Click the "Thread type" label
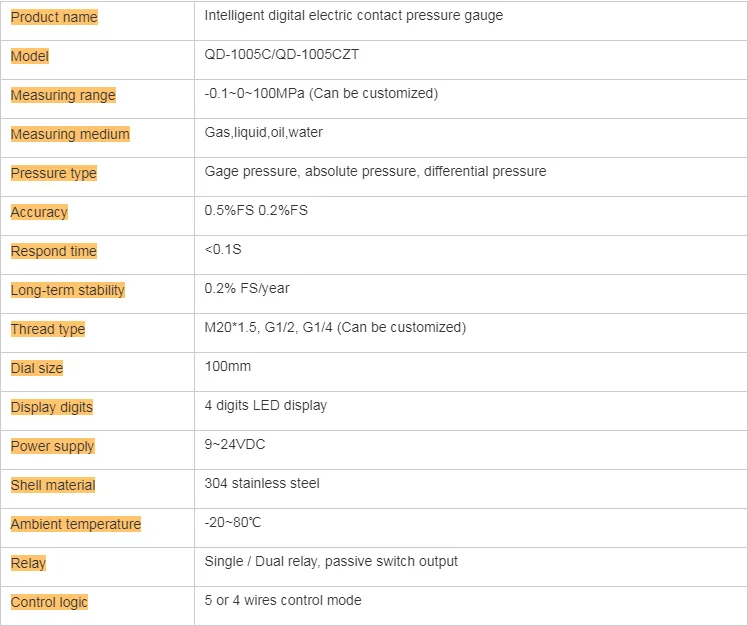 [48, 329]
